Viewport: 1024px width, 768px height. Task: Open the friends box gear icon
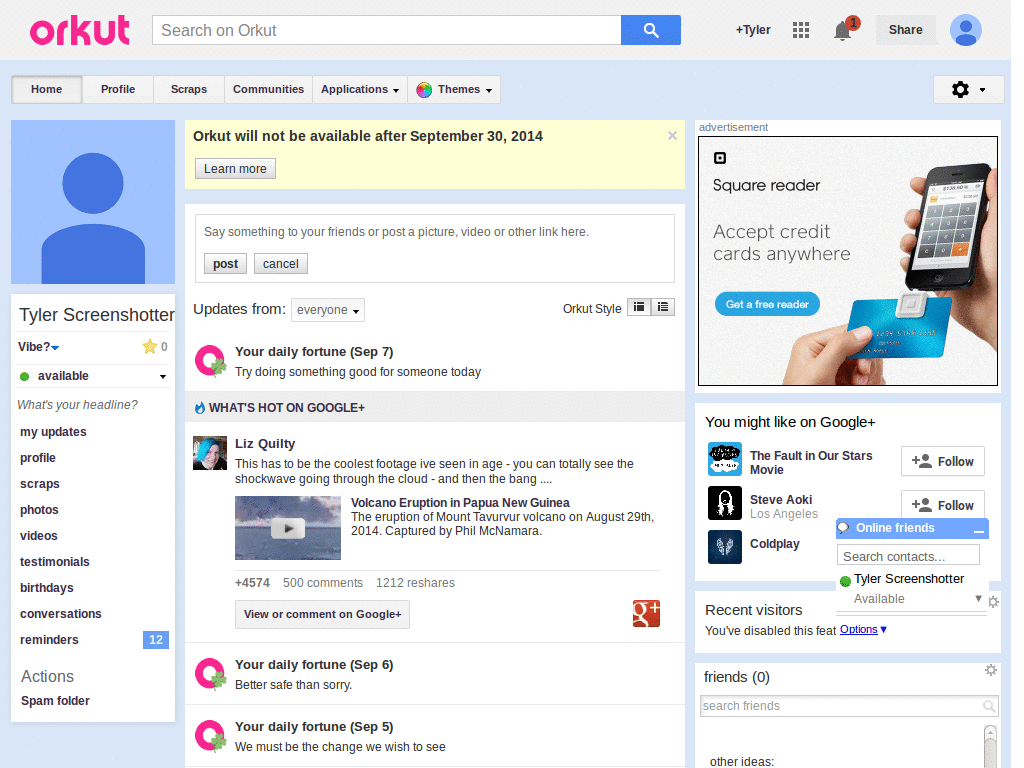[x=991, y=670]
